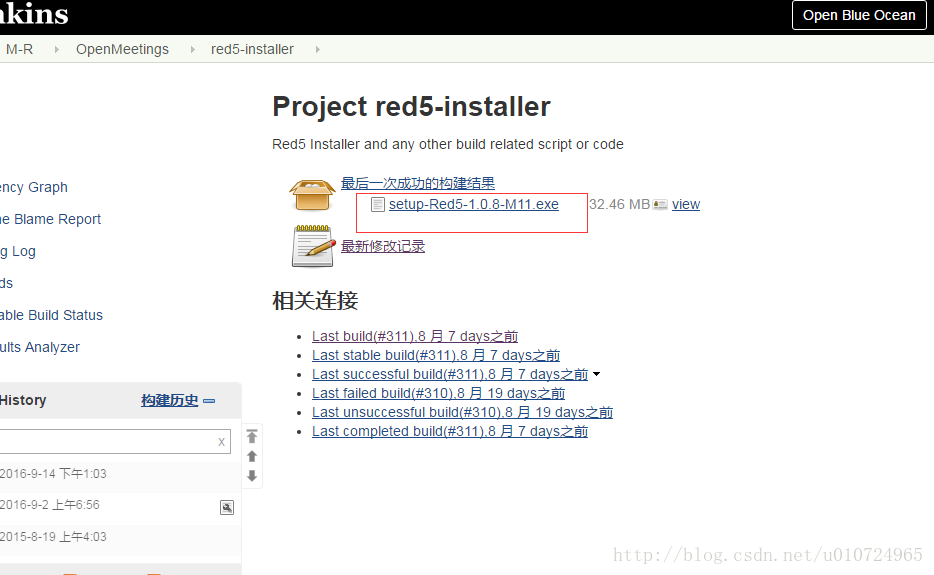Open Last failed build (#310) link
Screen dimensions: 934x575
point(438,393)
